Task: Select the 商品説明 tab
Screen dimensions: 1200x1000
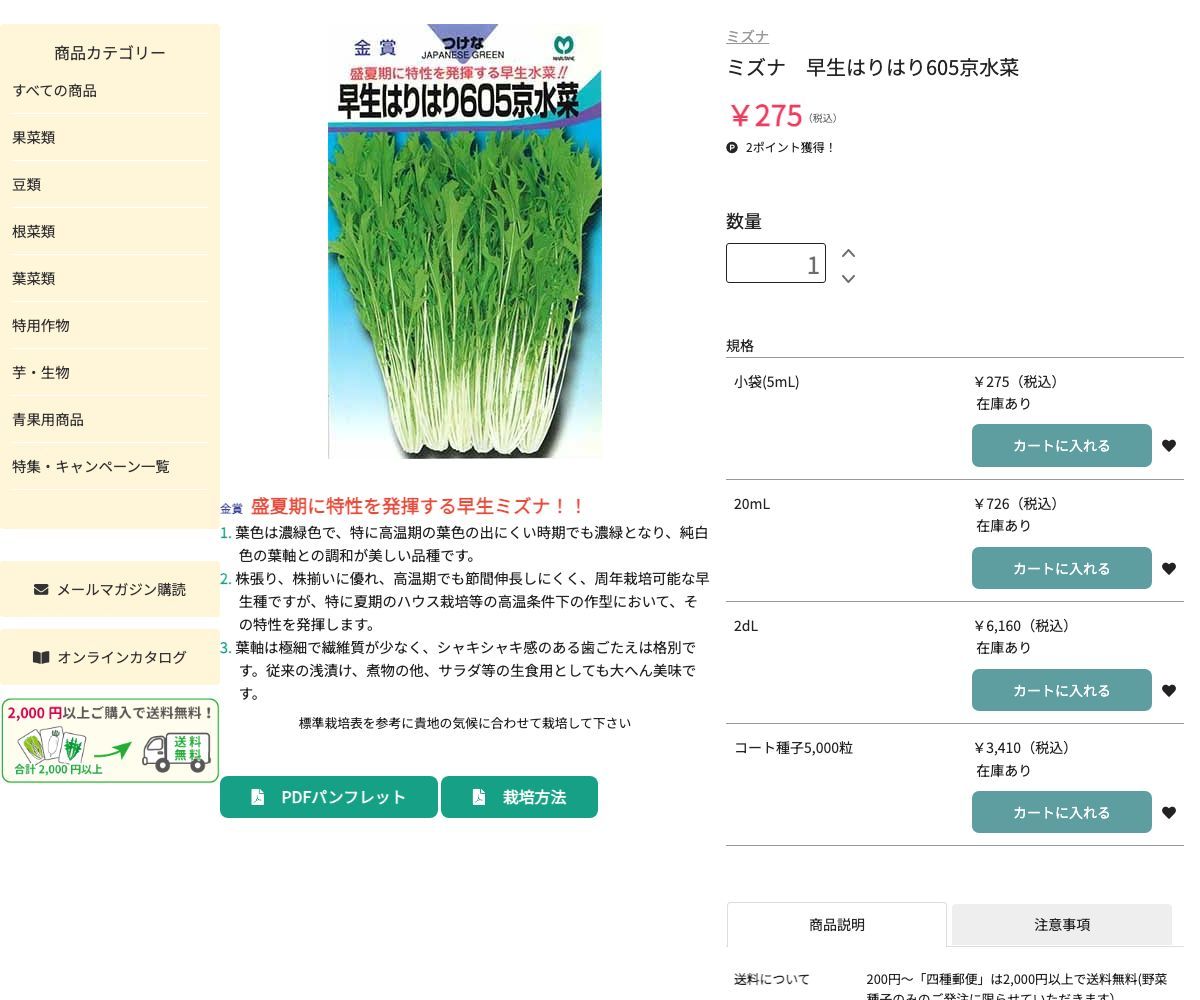Action: [x=836, y=924]
